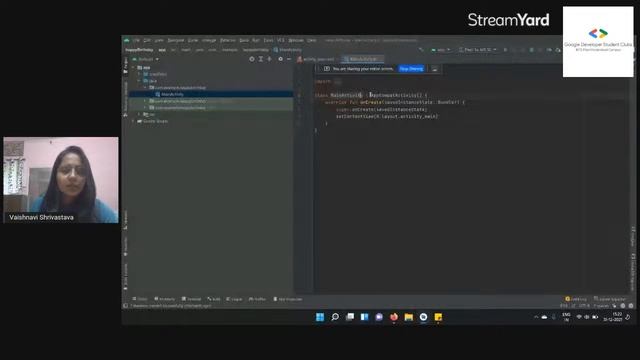Expand the res folder
This screenshot has width=640, height=360.
pyautogui.click(x=140, y=114)
